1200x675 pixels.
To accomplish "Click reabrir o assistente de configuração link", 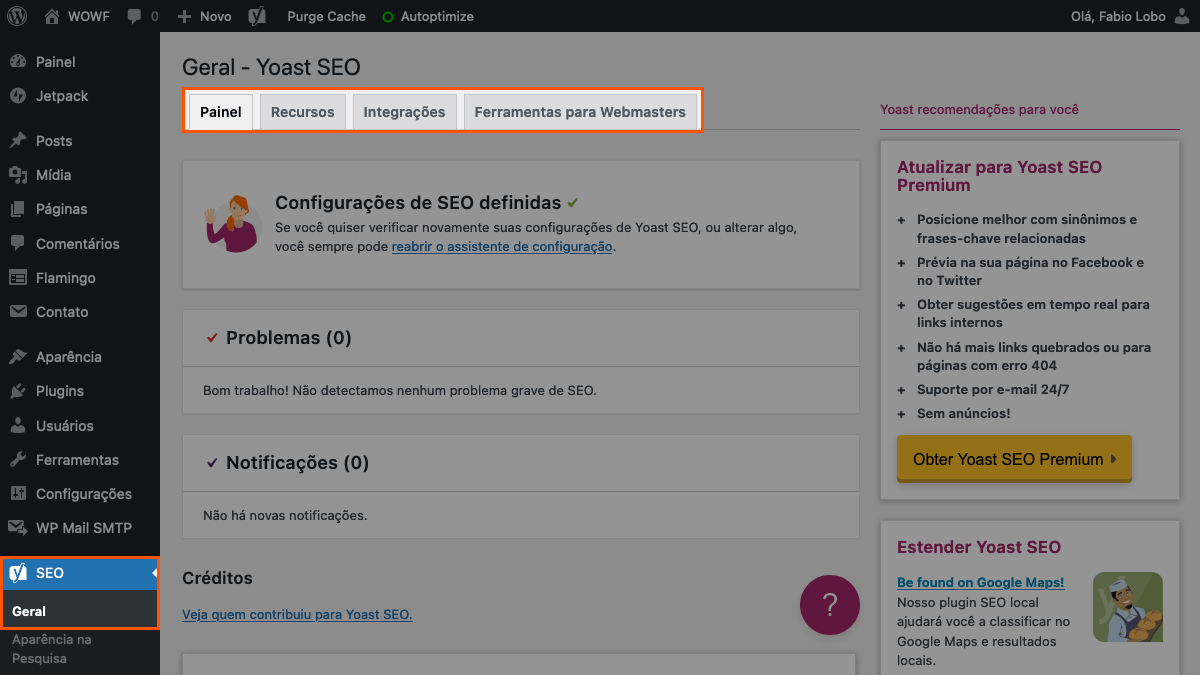I will click(502, 246).
